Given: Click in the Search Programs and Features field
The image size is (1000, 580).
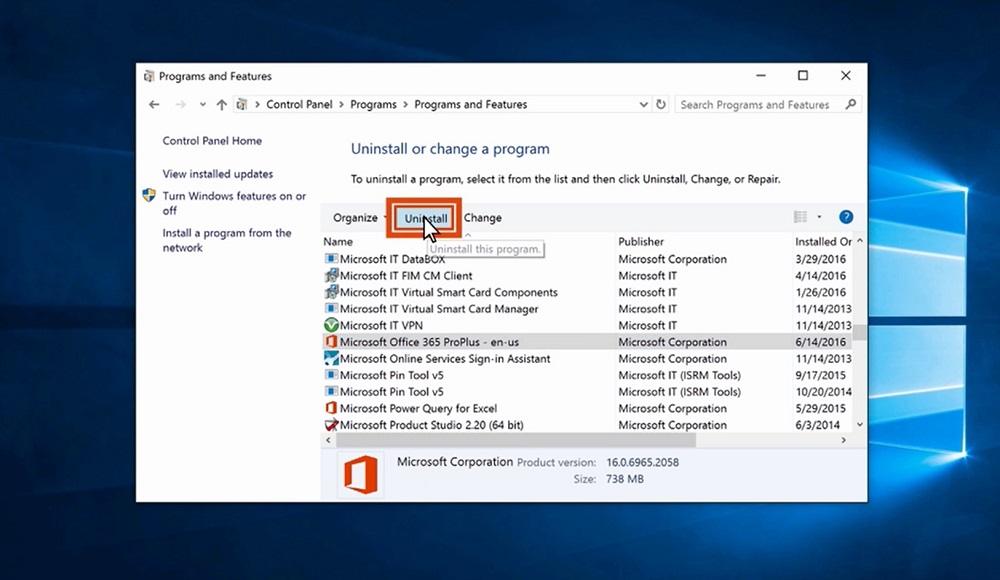Looking at the screenshot, I should tap(758, 104).
